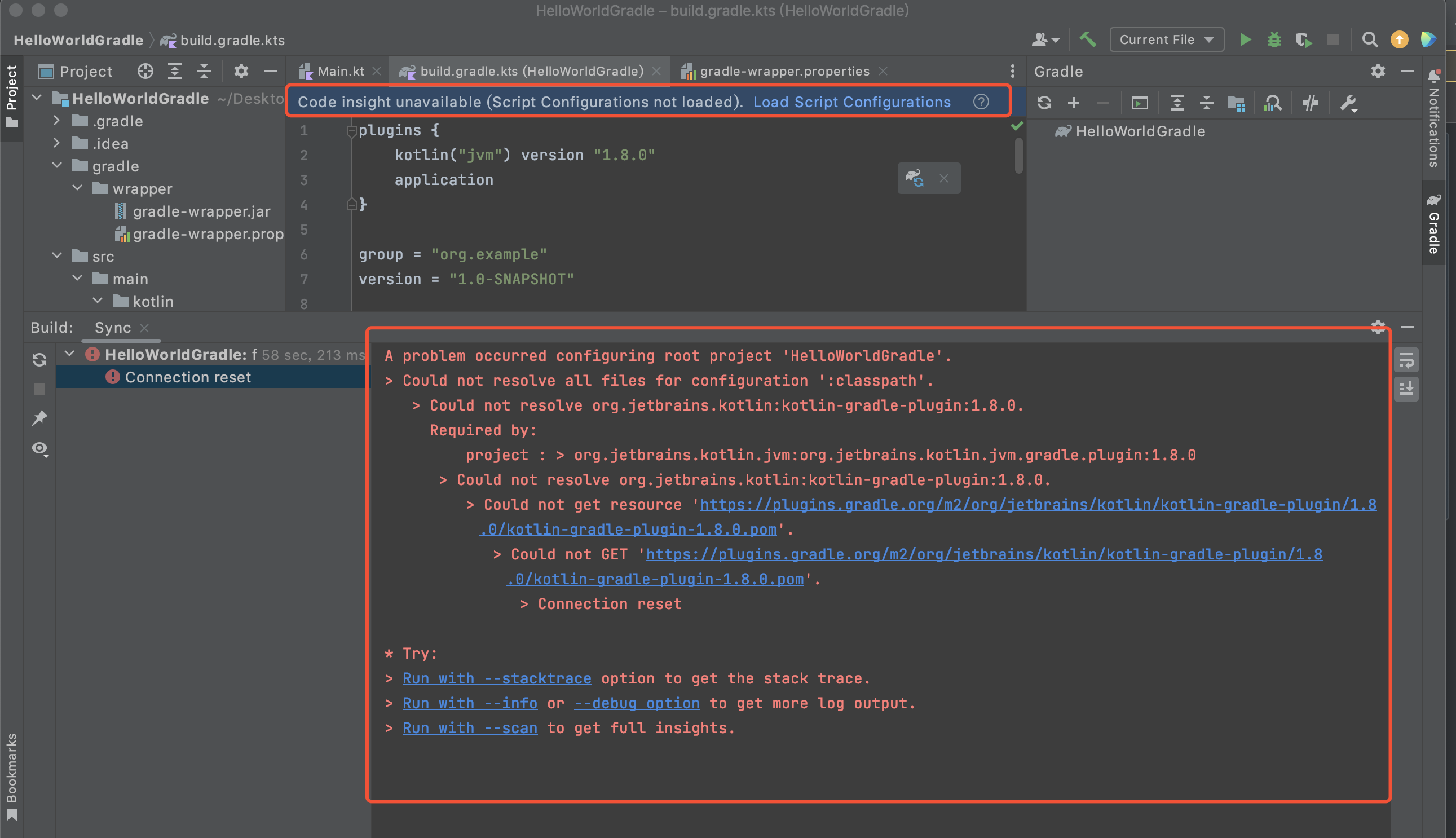The image size is (1456, 838).
Task: Run the current file with green play icon
Action: click(x=1245, y=39)
